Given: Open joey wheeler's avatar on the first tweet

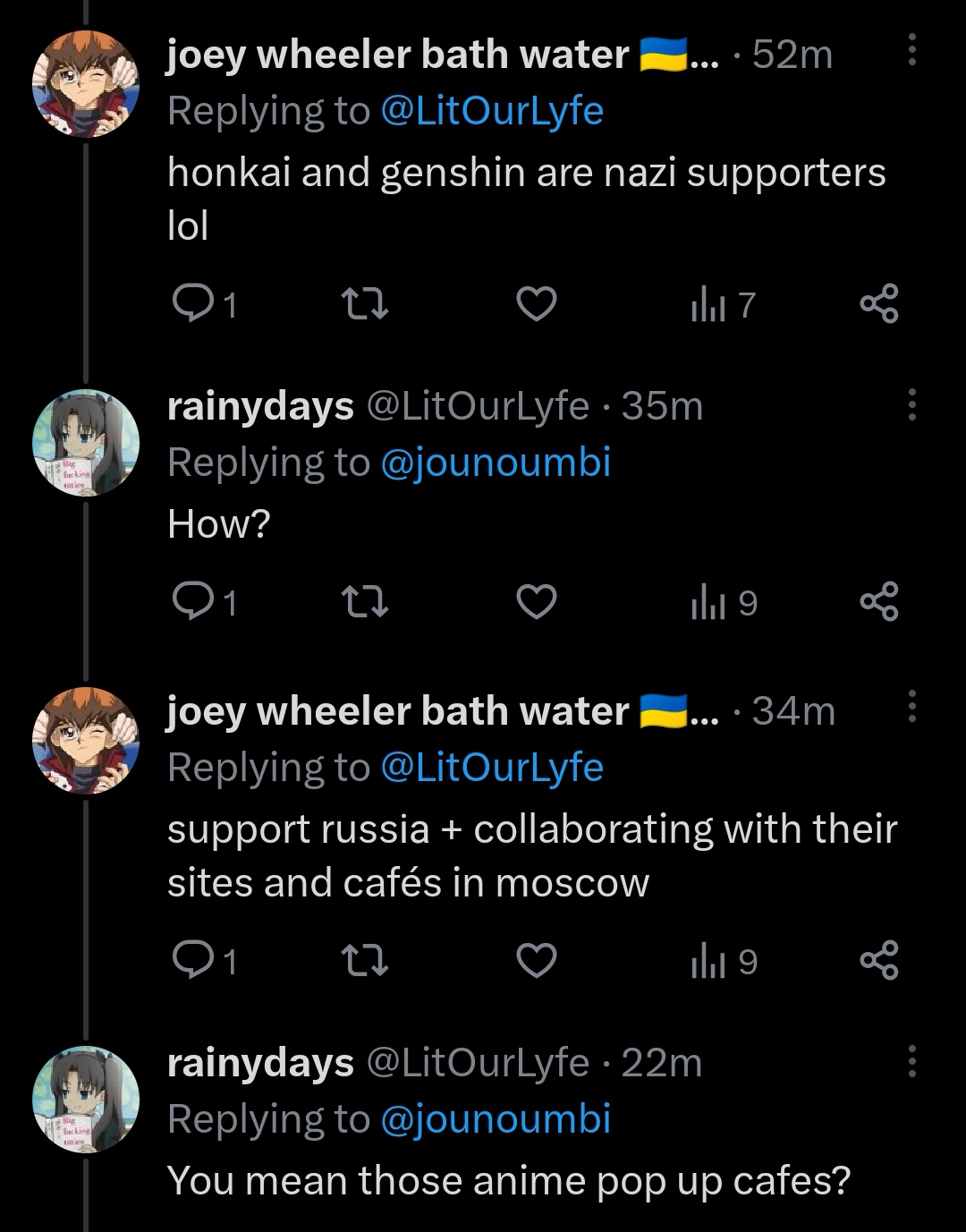Looking at the screenshot, I should (x=86, y=85).
